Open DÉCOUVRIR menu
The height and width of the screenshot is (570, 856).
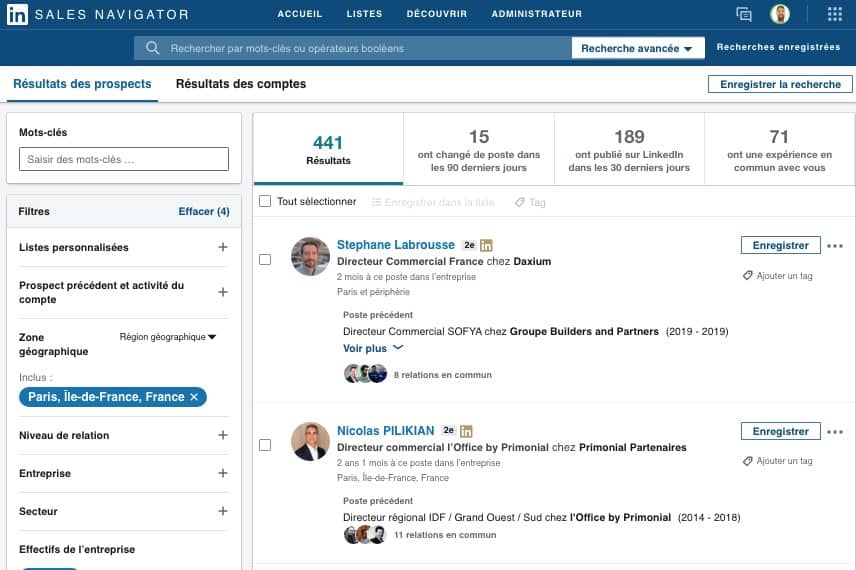tap(437, 14)
